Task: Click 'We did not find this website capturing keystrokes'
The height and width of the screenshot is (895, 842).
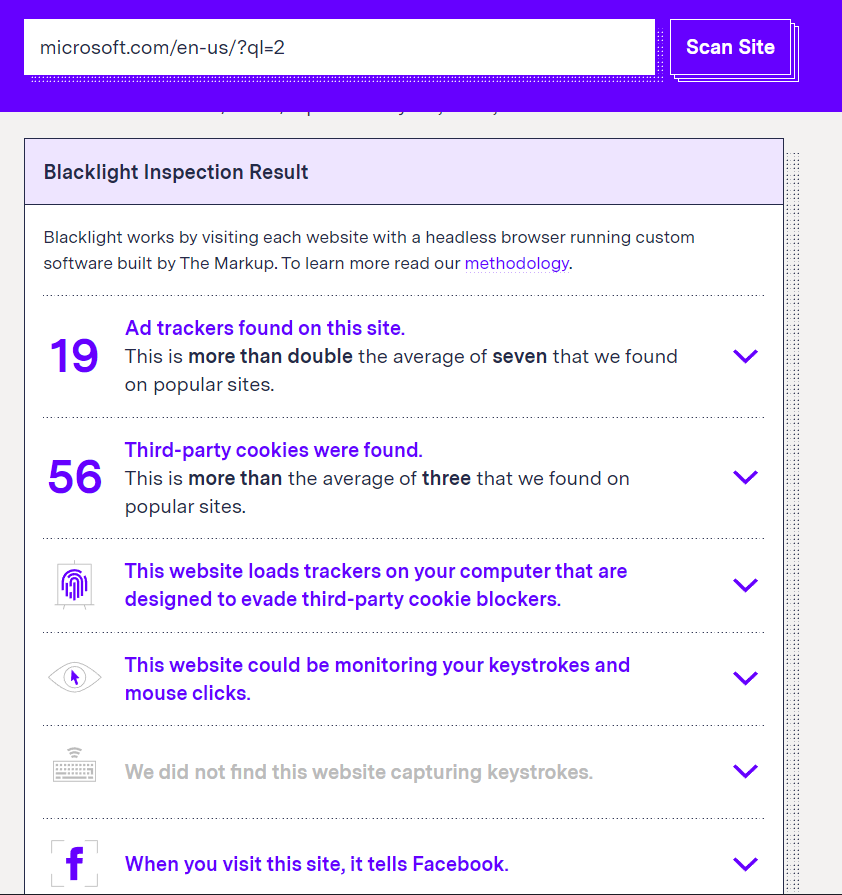Action: click(359, 772)
